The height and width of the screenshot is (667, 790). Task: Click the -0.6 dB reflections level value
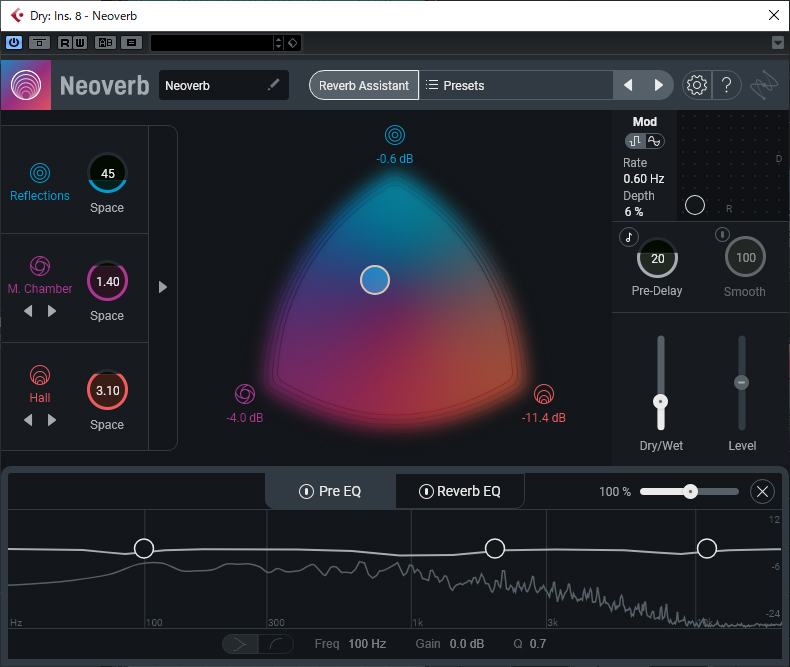(394, 159)
